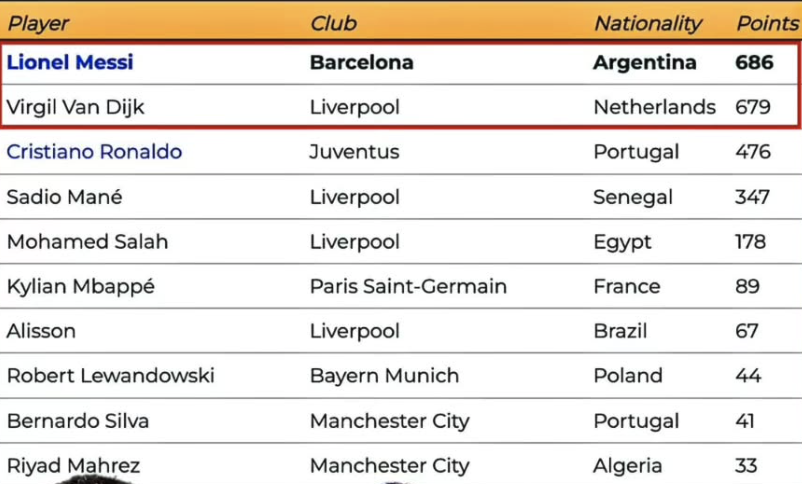802x484 pixels.
Task: Select the Juventus club cell
Action: point(354,152)
